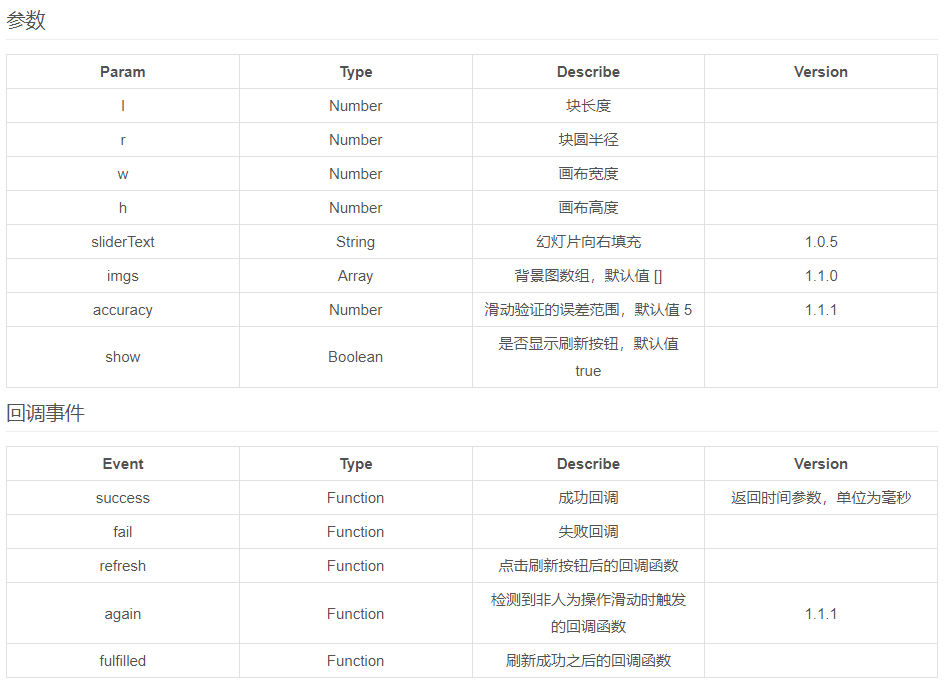Viewport: 946px width, 691px height.
Task: Click the 幻灯片向右填充 description text
Action: 588,242
